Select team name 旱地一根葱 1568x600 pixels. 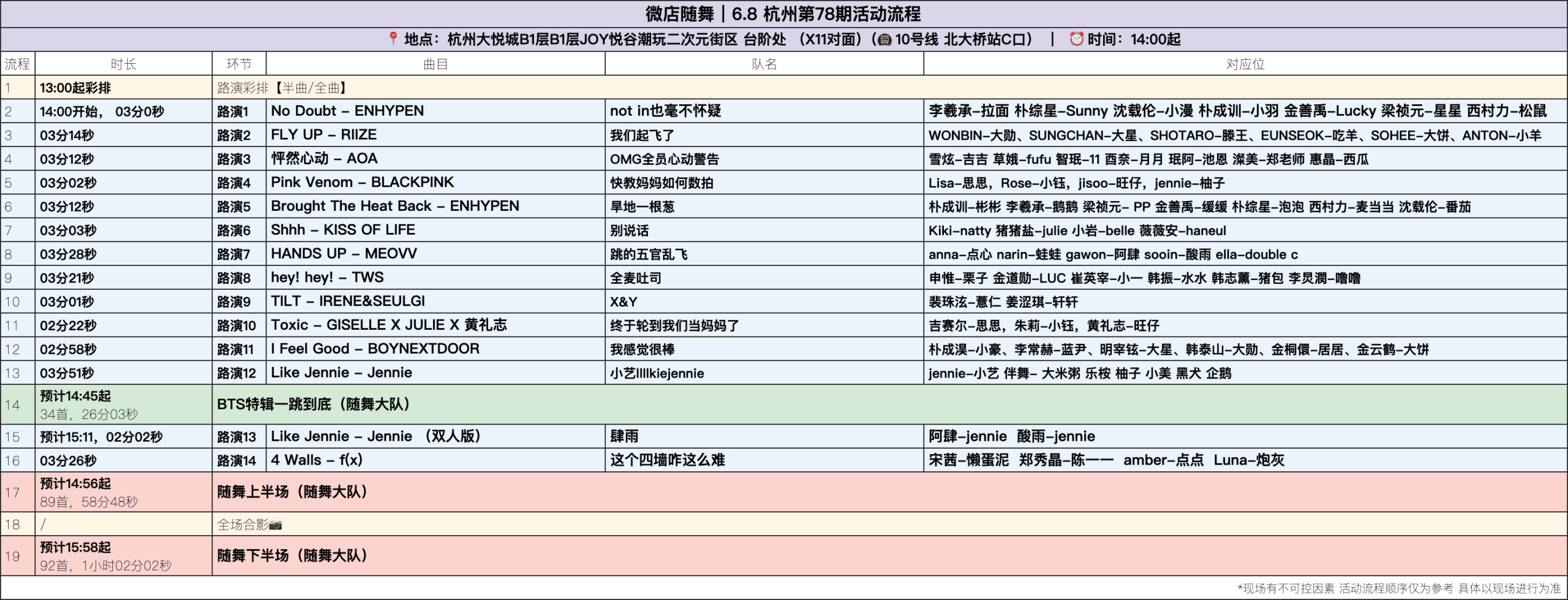pyautogui.click(x=764, y=207)
